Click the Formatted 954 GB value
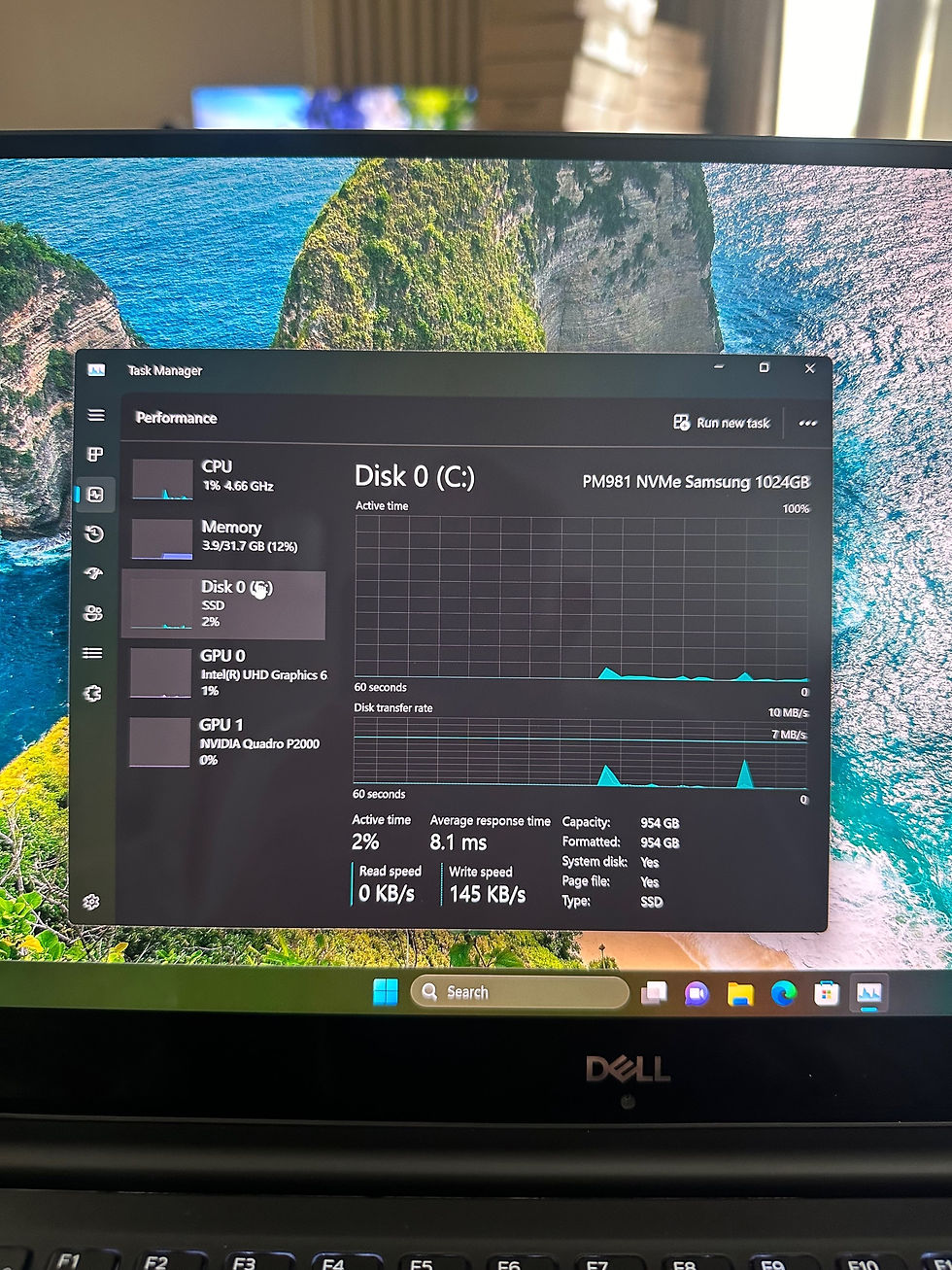The height and width of the screenshot is (1270, 952). [660, 843]
